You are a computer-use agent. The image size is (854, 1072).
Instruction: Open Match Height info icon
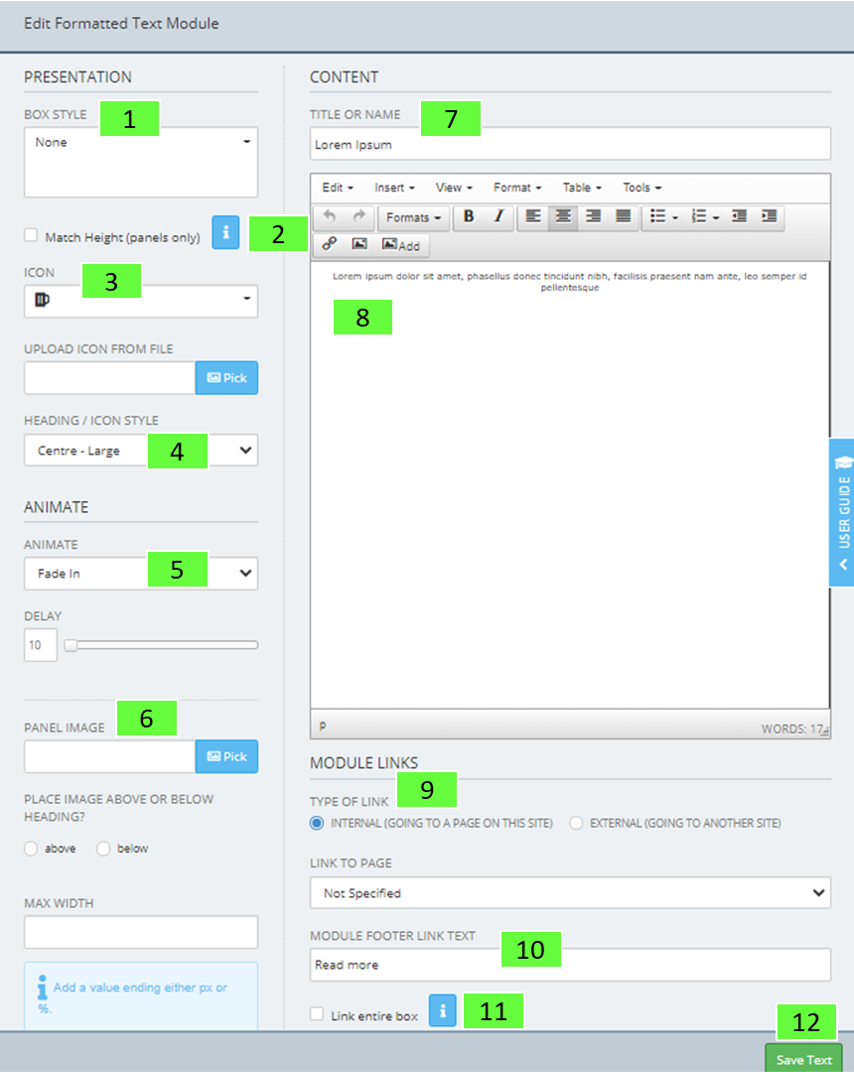click(226, 232)
